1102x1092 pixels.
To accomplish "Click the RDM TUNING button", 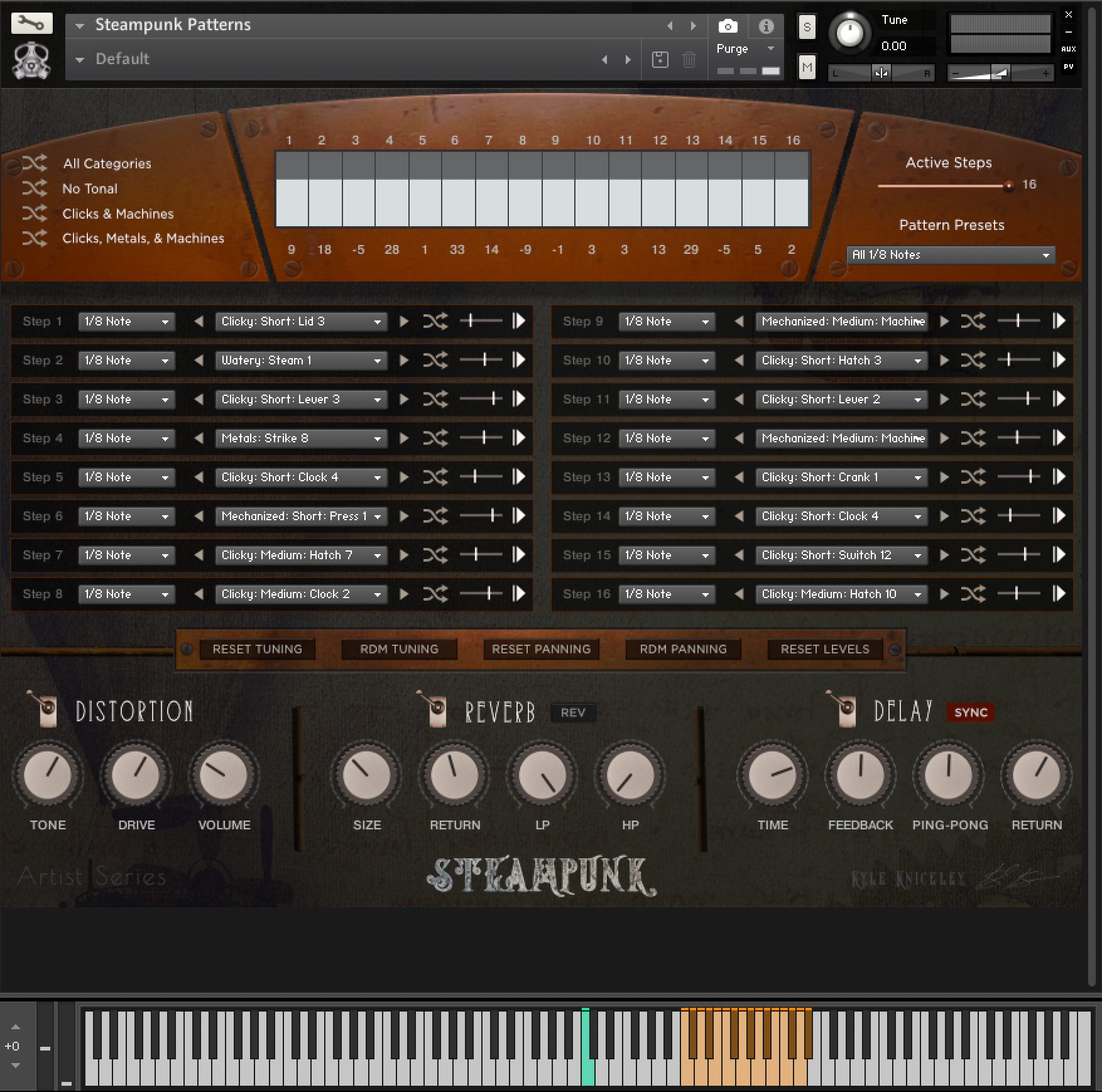I will [x=399, y=649].
